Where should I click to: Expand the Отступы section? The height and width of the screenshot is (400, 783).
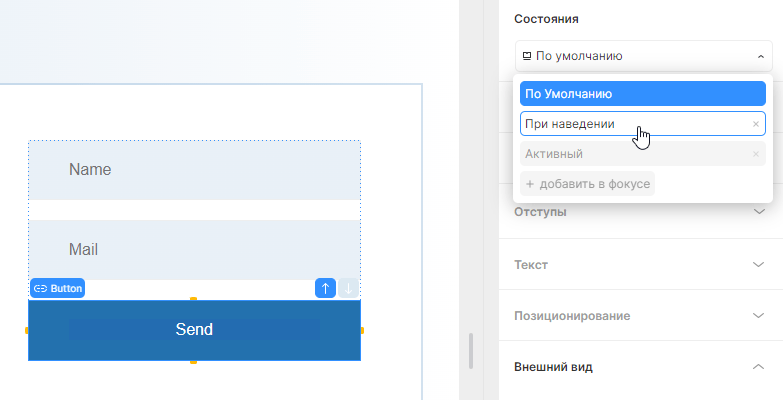coord(640,212)
